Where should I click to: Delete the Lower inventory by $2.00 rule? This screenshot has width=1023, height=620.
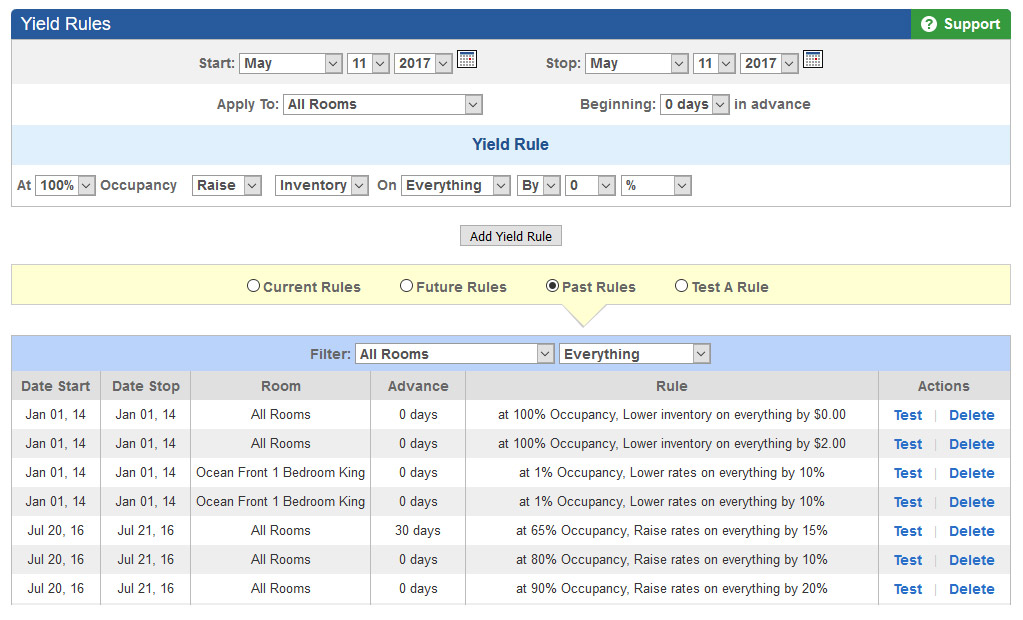(971, 444)
